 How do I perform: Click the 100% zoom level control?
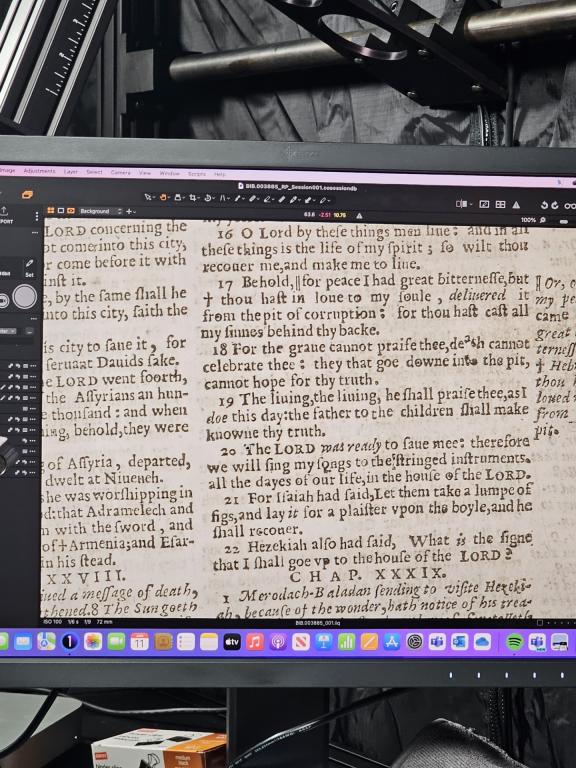528,220
